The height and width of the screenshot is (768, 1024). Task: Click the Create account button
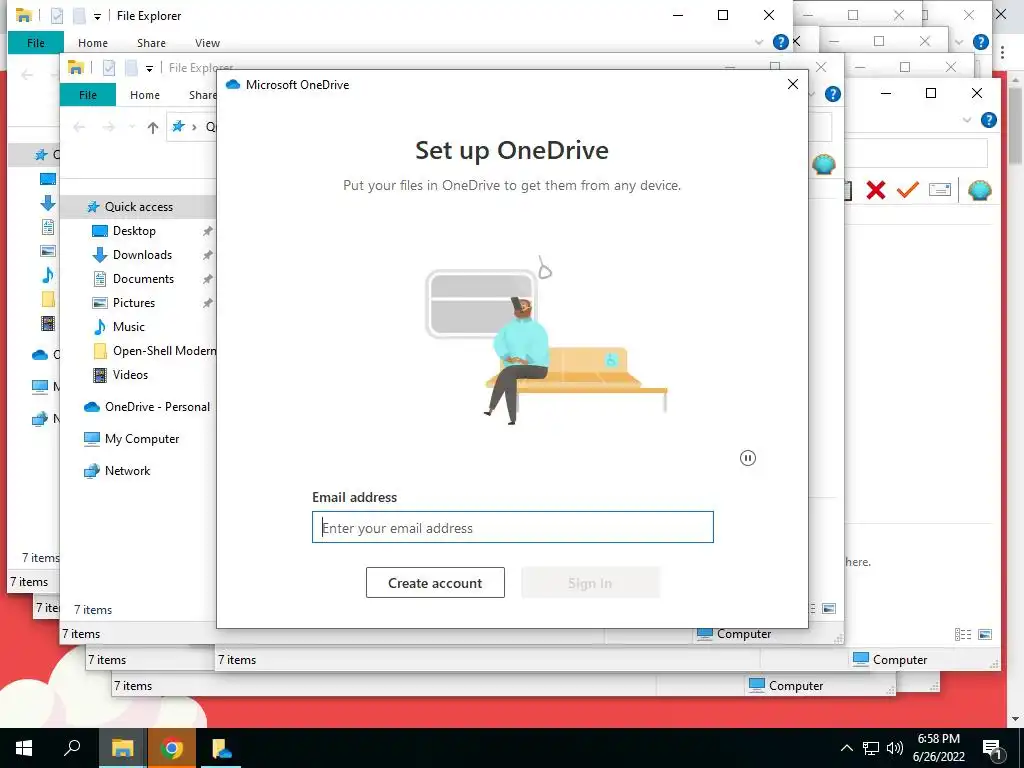click(435, 583)
